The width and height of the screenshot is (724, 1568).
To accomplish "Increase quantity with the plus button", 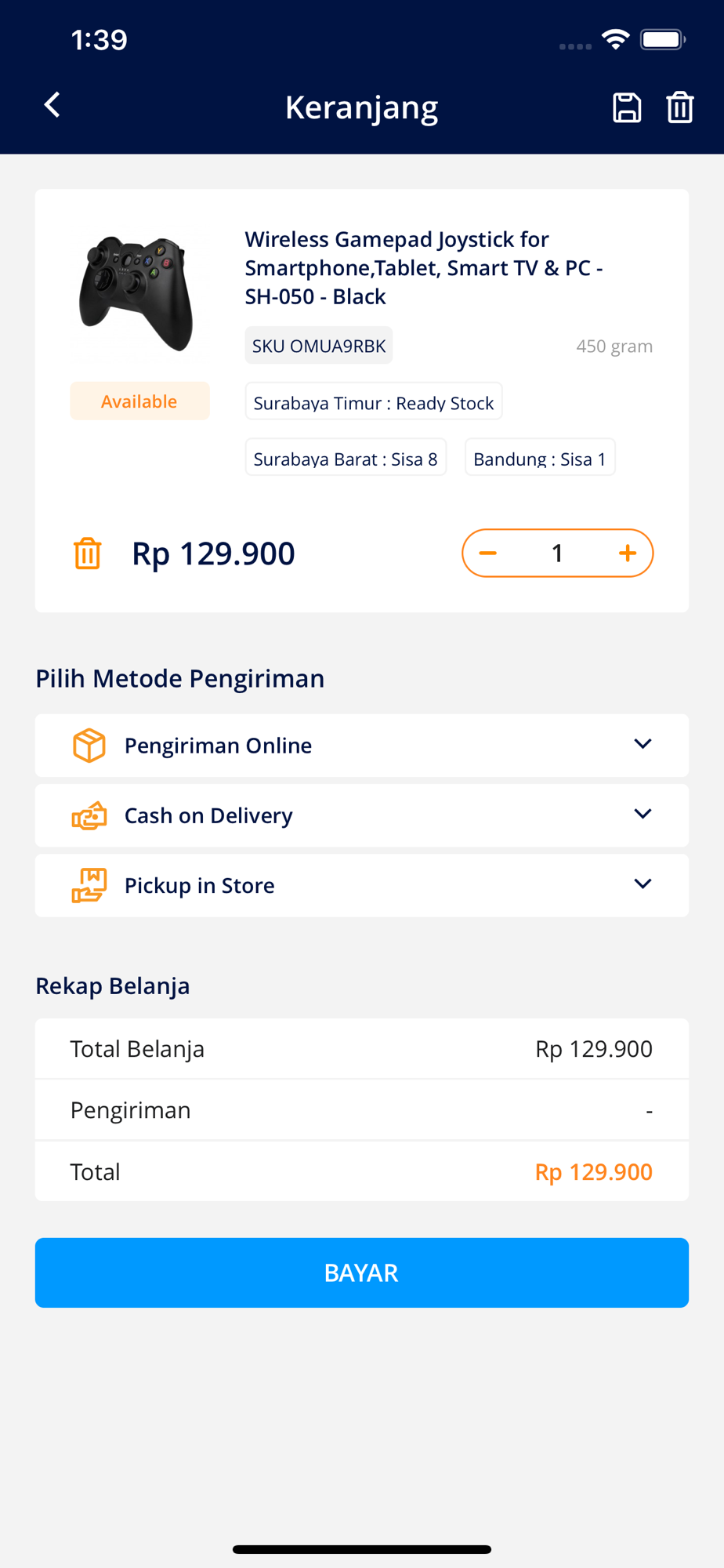I will 628,554.
